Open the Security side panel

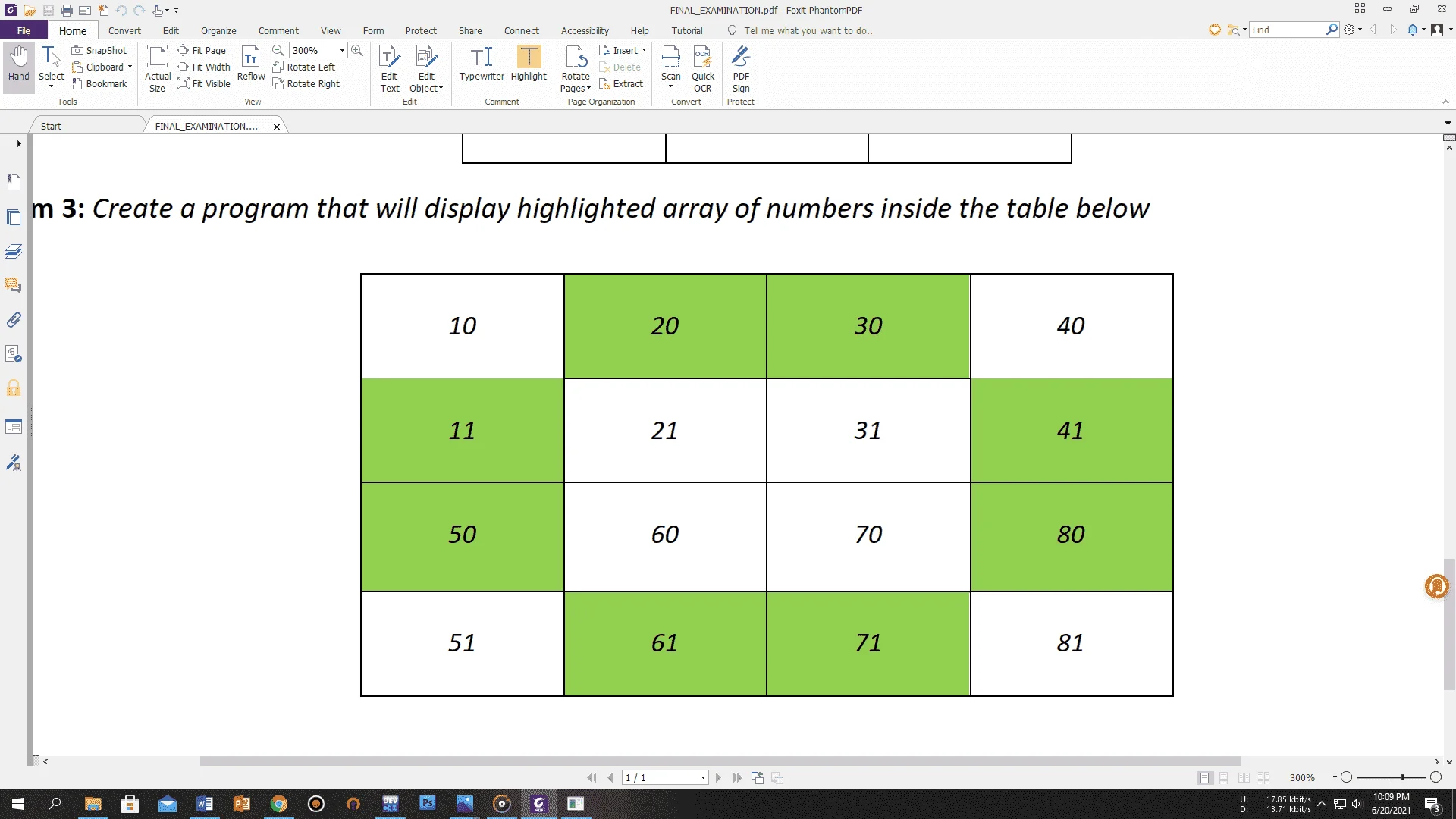click(14, 388)
